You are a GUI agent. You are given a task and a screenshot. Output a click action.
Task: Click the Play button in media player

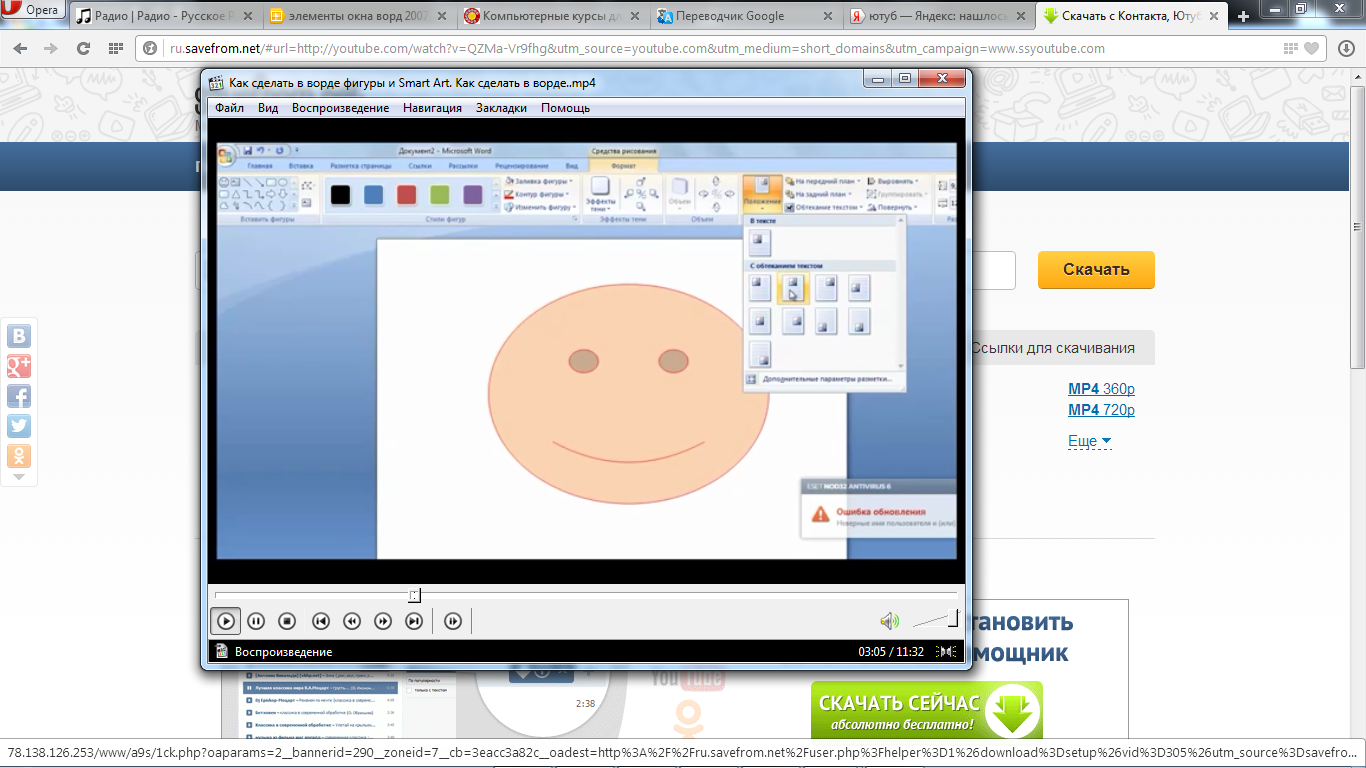[x=226, y=621]
